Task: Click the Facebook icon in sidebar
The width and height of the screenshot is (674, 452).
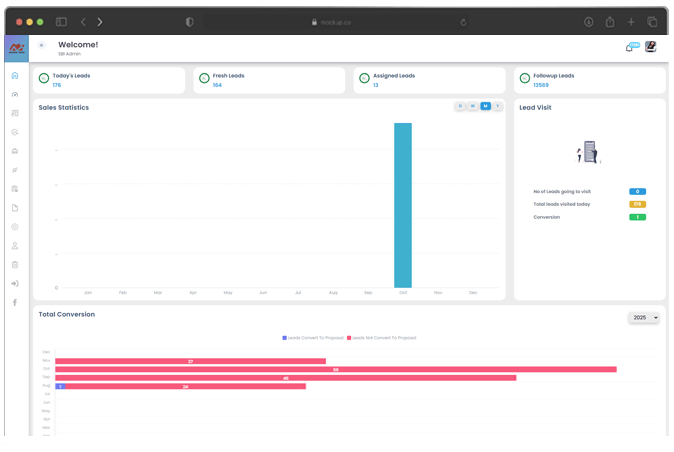Action: 15,302
